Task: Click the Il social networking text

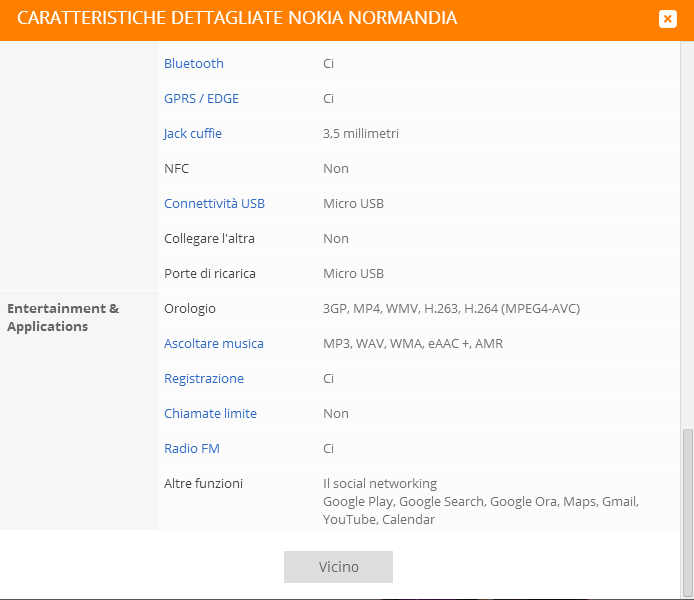Action: (380, 483)
